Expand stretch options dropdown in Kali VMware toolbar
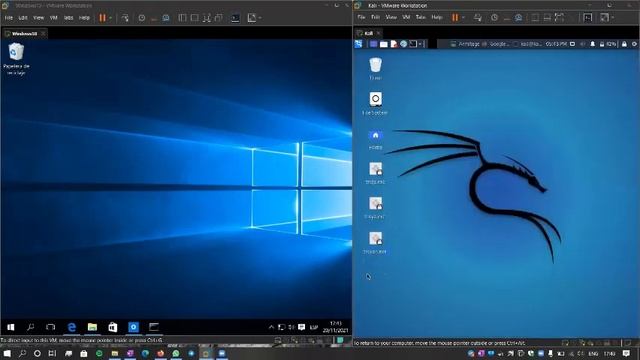 [613, 17]
